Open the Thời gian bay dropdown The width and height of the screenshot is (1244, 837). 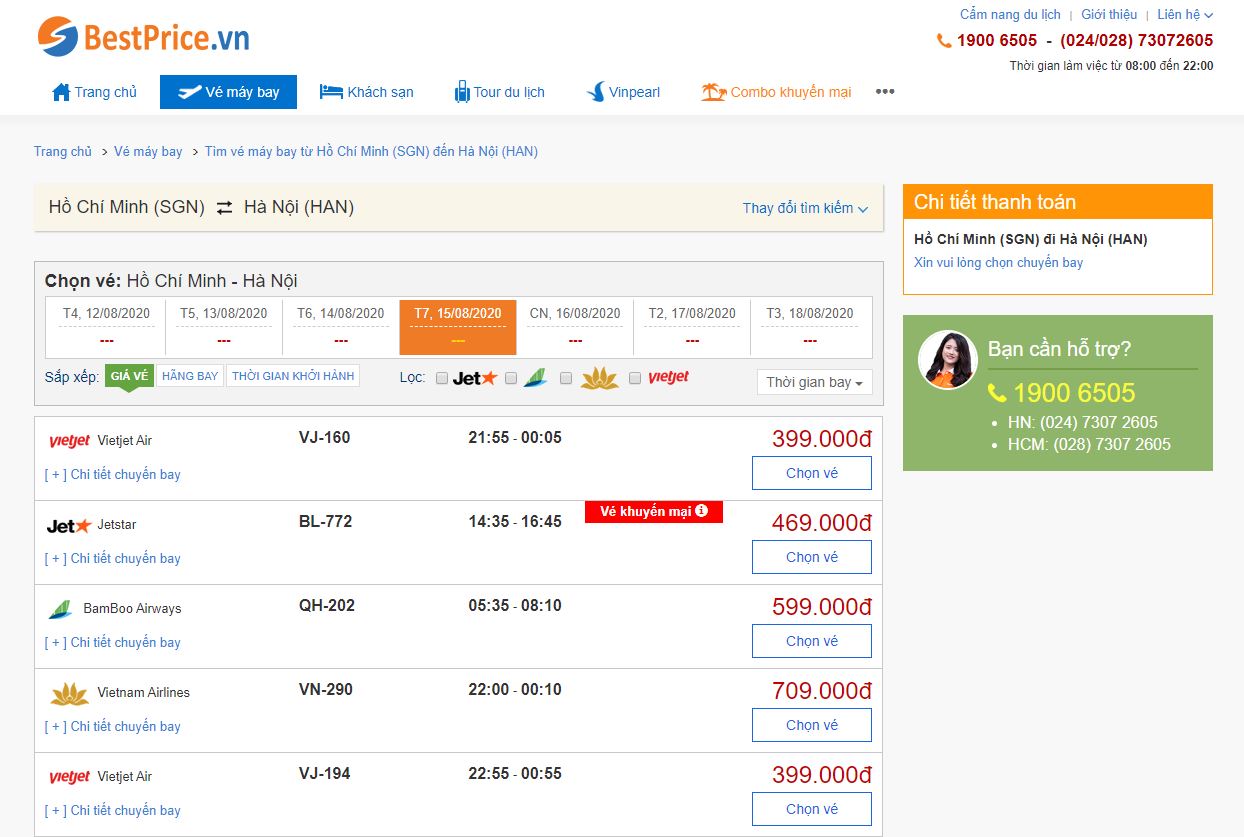click(x=814, y=383)
